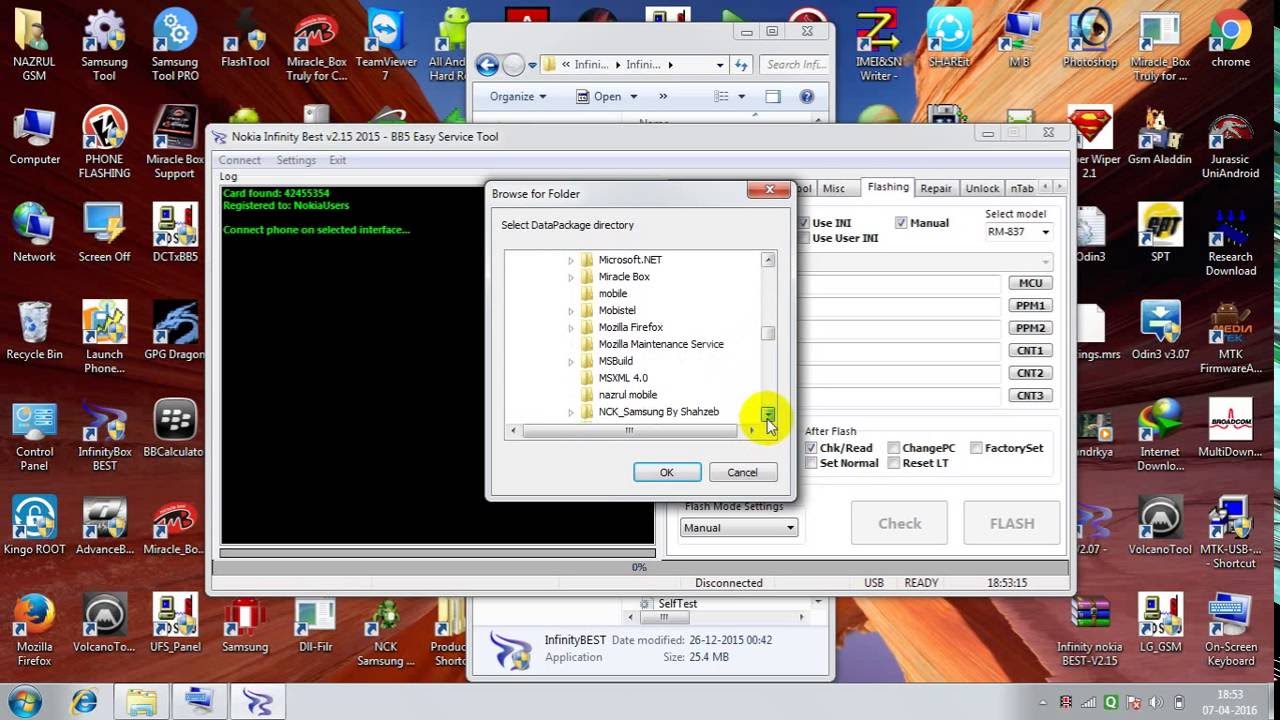Screen dimensions: 1280x720
Task: Click 0% flashing progress bar
Action: coord(638,567)
